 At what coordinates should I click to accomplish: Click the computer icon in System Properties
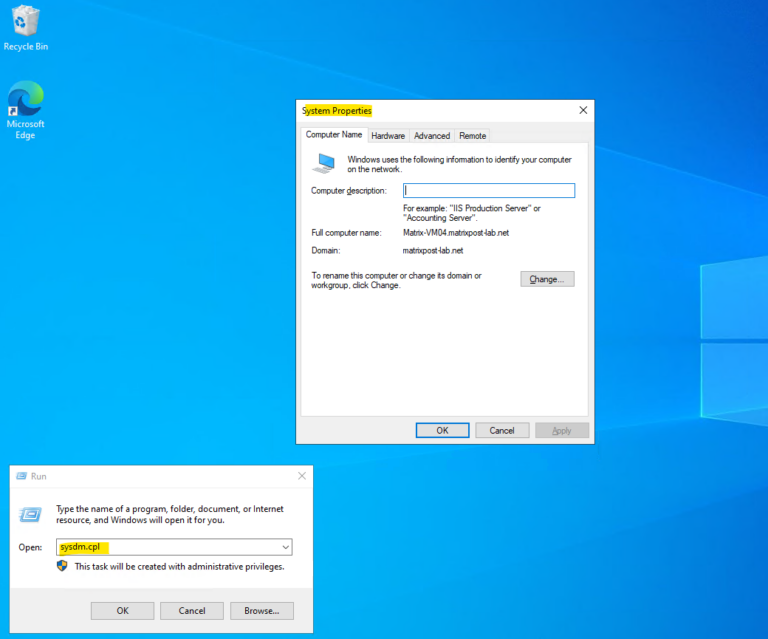[324, 164]
